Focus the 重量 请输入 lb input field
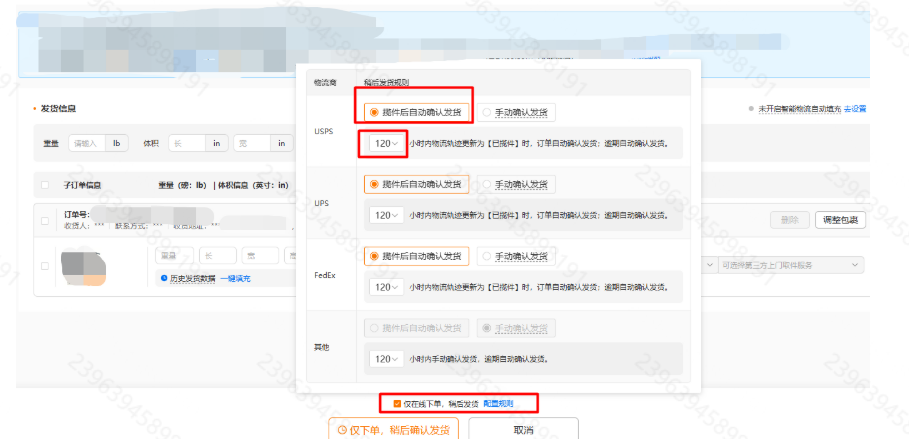909x439 pixels. [87, 143]
